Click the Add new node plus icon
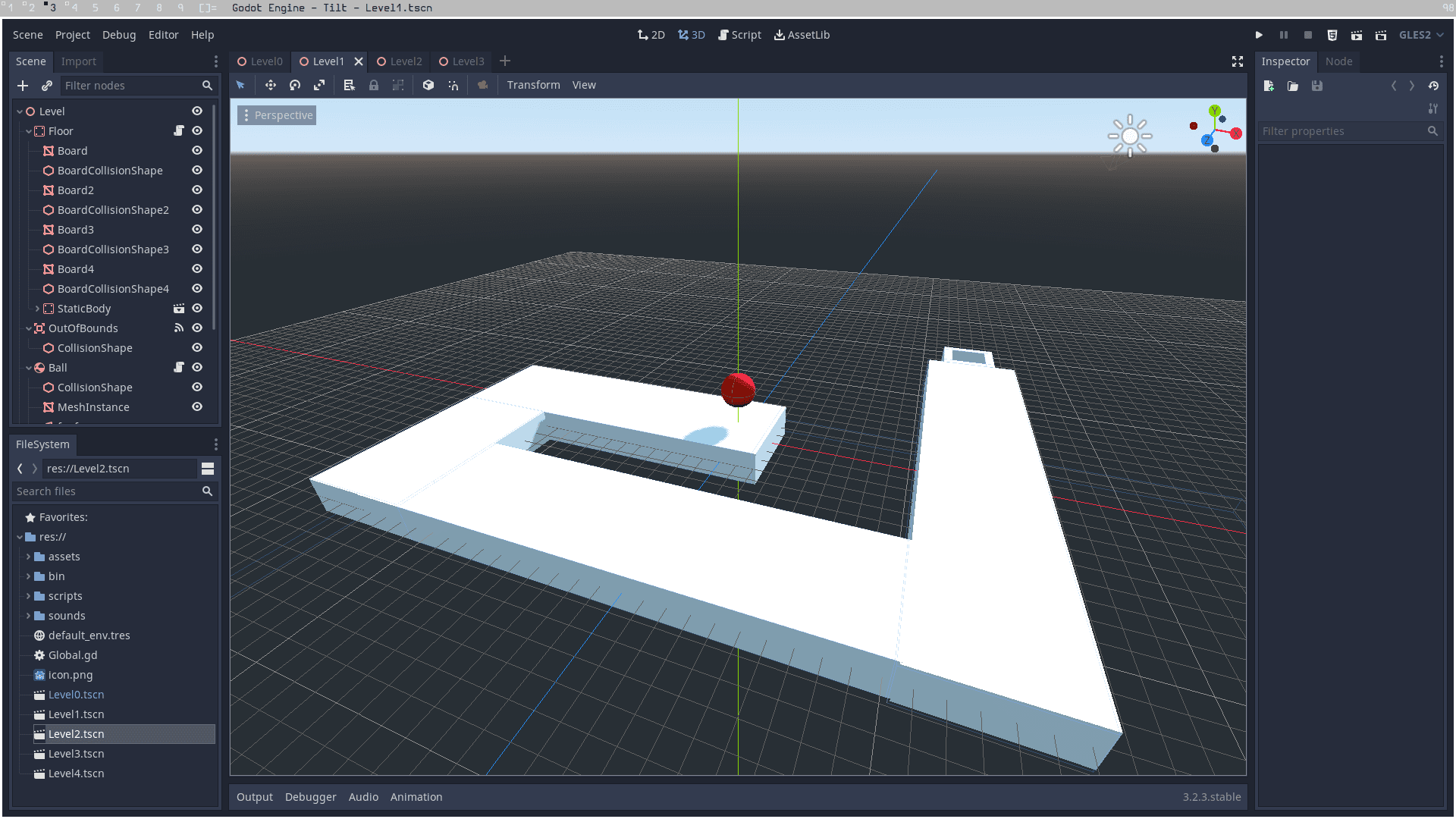This screenshot has height=819, width=1456. pos(23,86)
